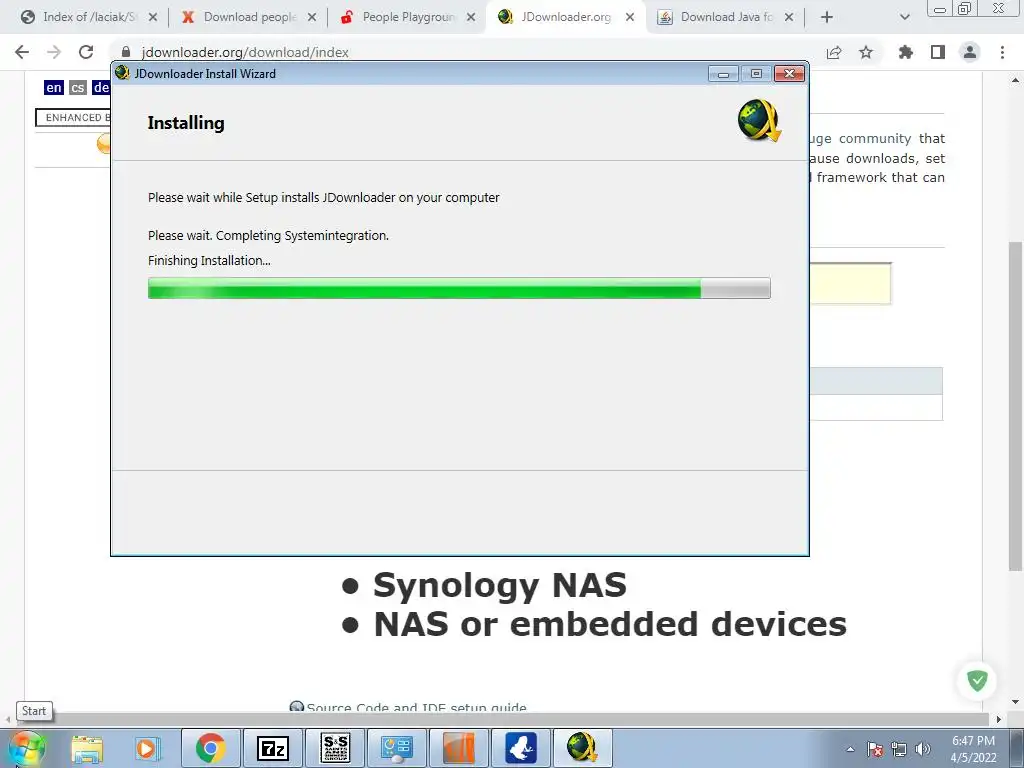Image resolution: width=1024 pixels, height=768 pixels.
Task: Click the Windows Start orb
Action: 26,748
